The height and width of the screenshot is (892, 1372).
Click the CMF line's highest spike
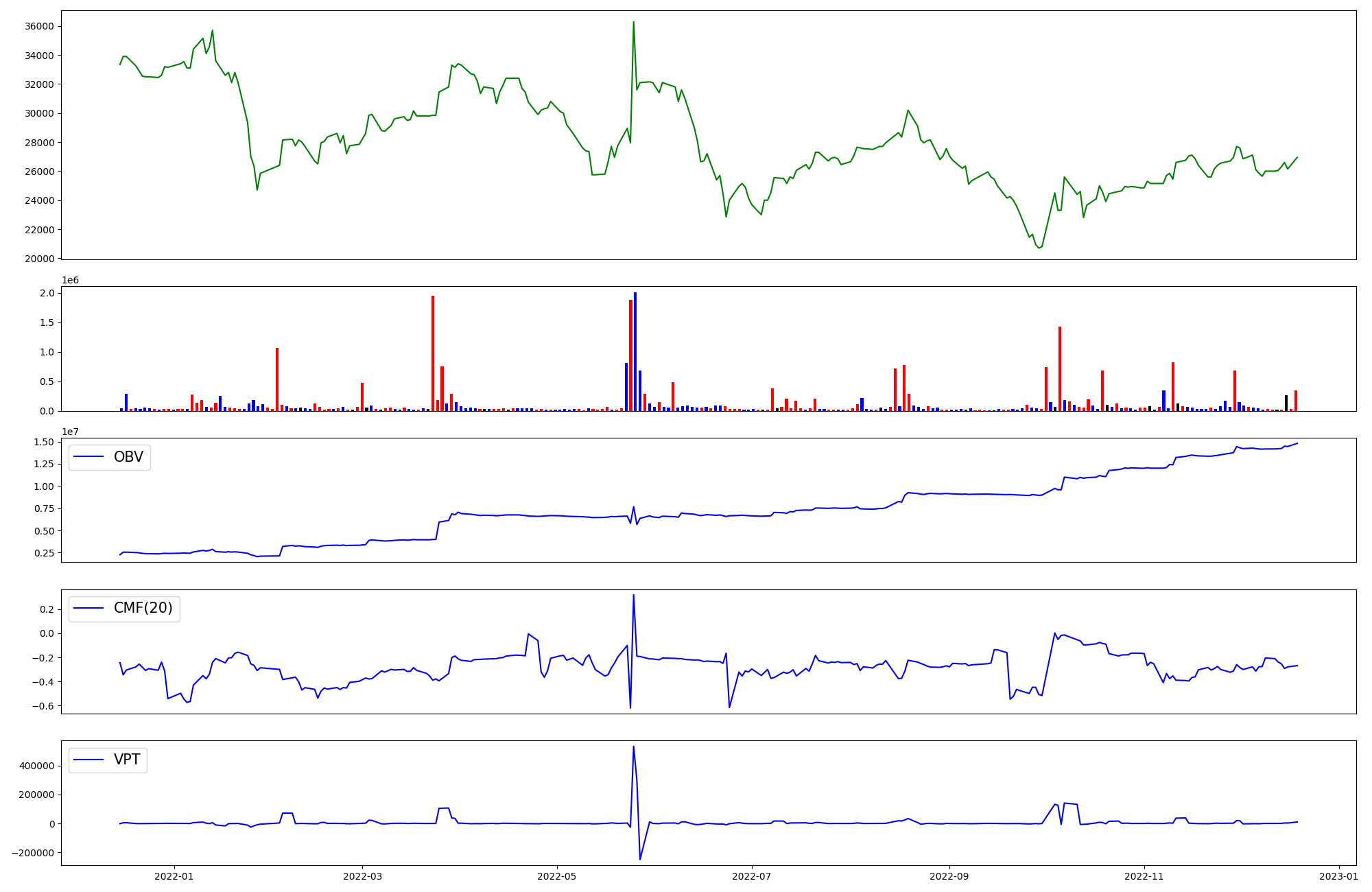click(x=633, y=596)
